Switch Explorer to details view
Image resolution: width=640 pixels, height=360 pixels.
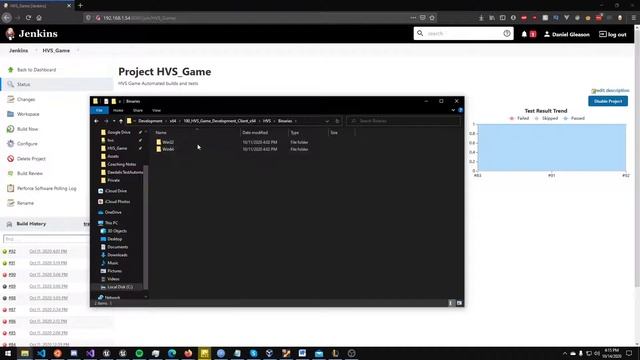(451, 303)
